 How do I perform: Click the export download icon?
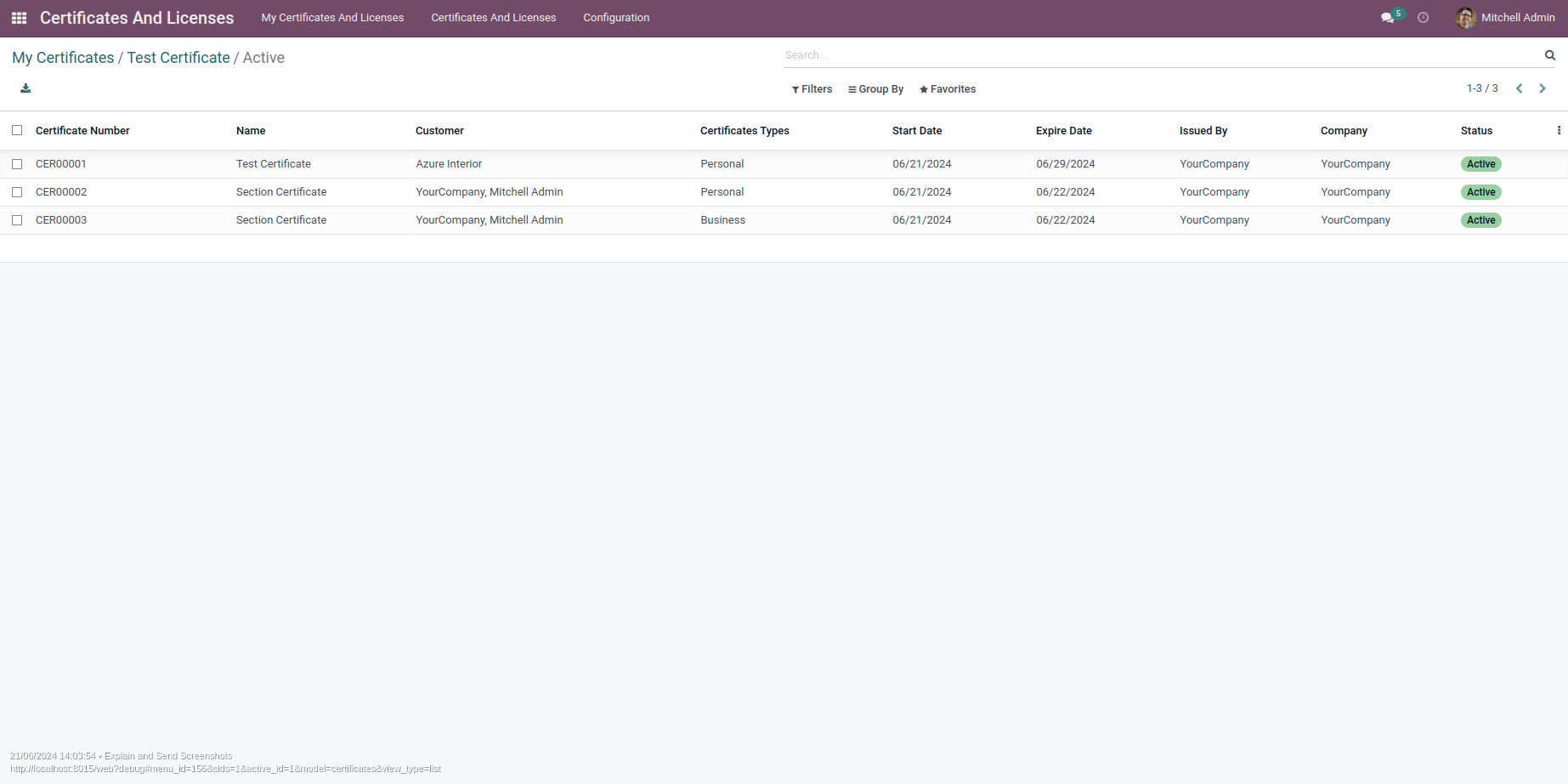[25, 88]
